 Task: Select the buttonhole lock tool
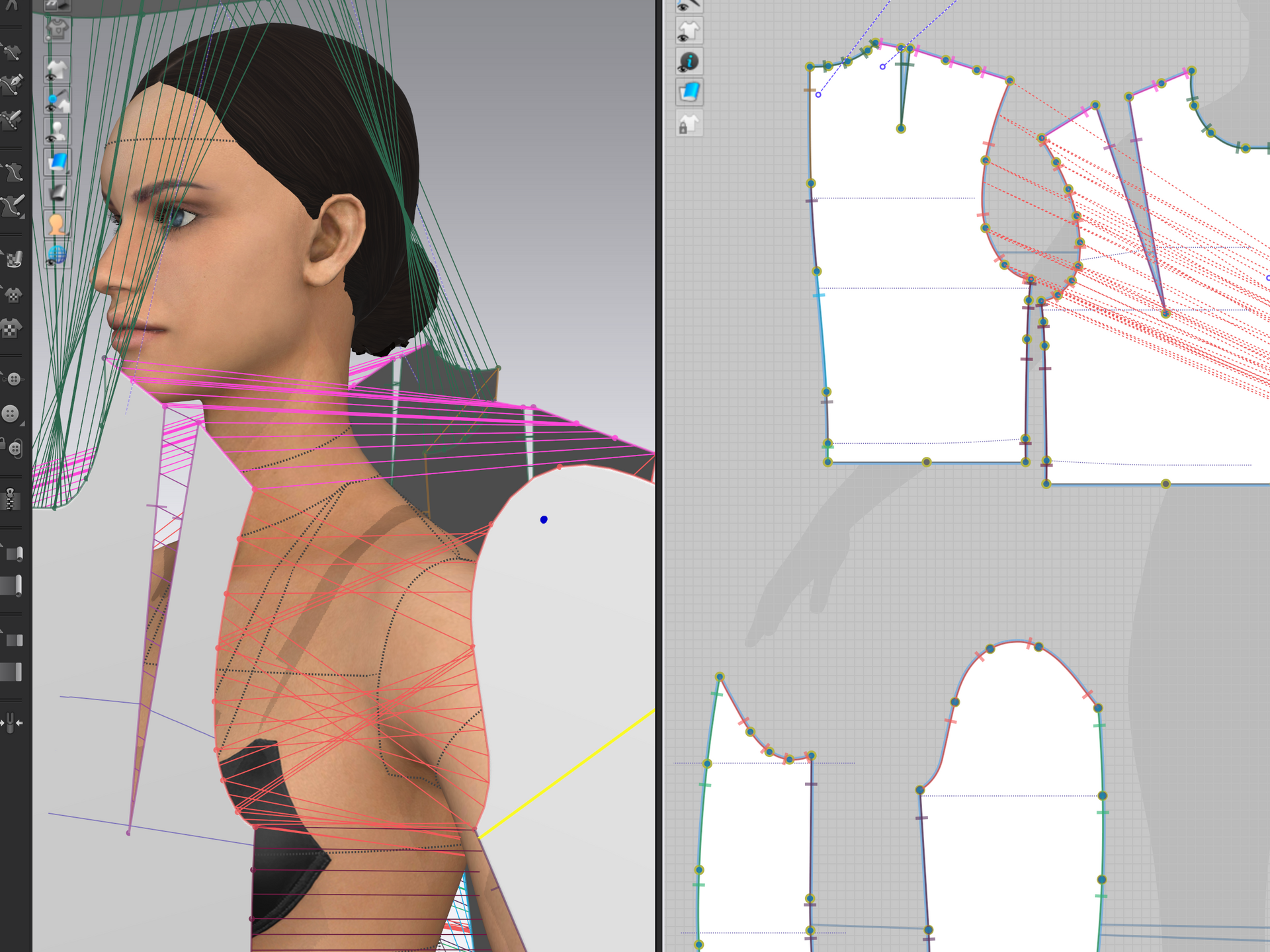[13, 448]
